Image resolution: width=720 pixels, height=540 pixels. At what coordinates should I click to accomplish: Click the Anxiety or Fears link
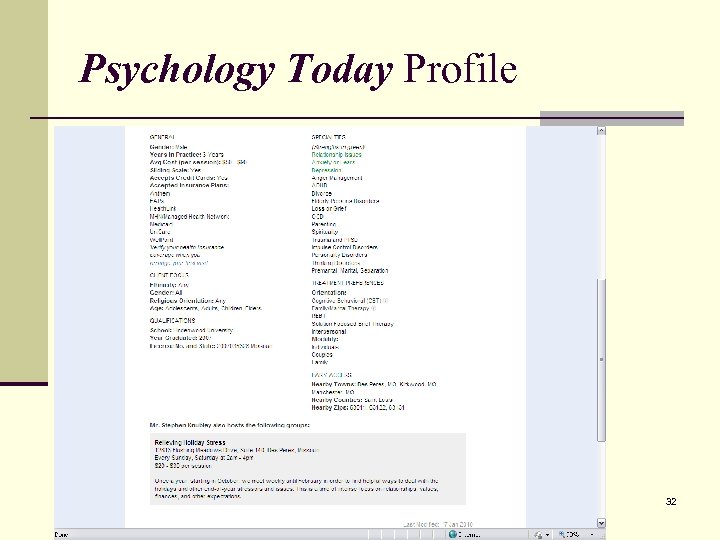[x=333, y=162]
